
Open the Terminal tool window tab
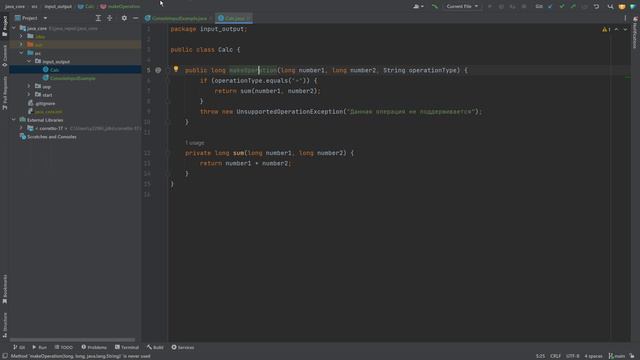pyautogui.click(x=127, y=347)
